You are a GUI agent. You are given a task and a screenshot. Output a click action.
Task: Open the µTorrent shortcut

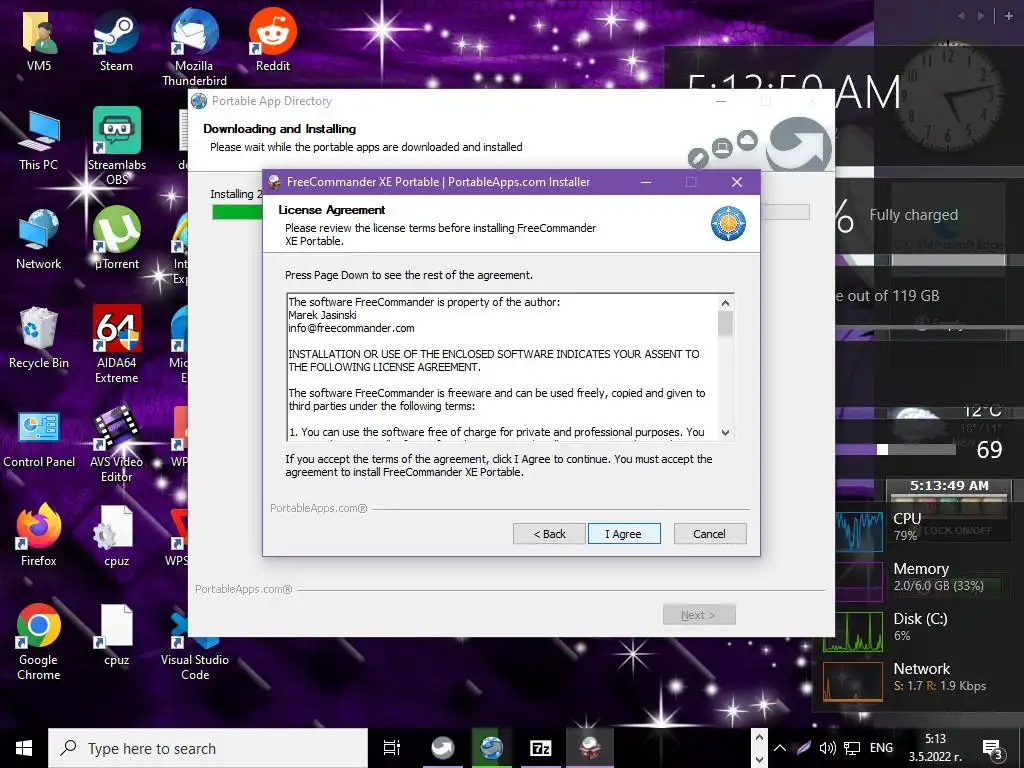point(117,238)
